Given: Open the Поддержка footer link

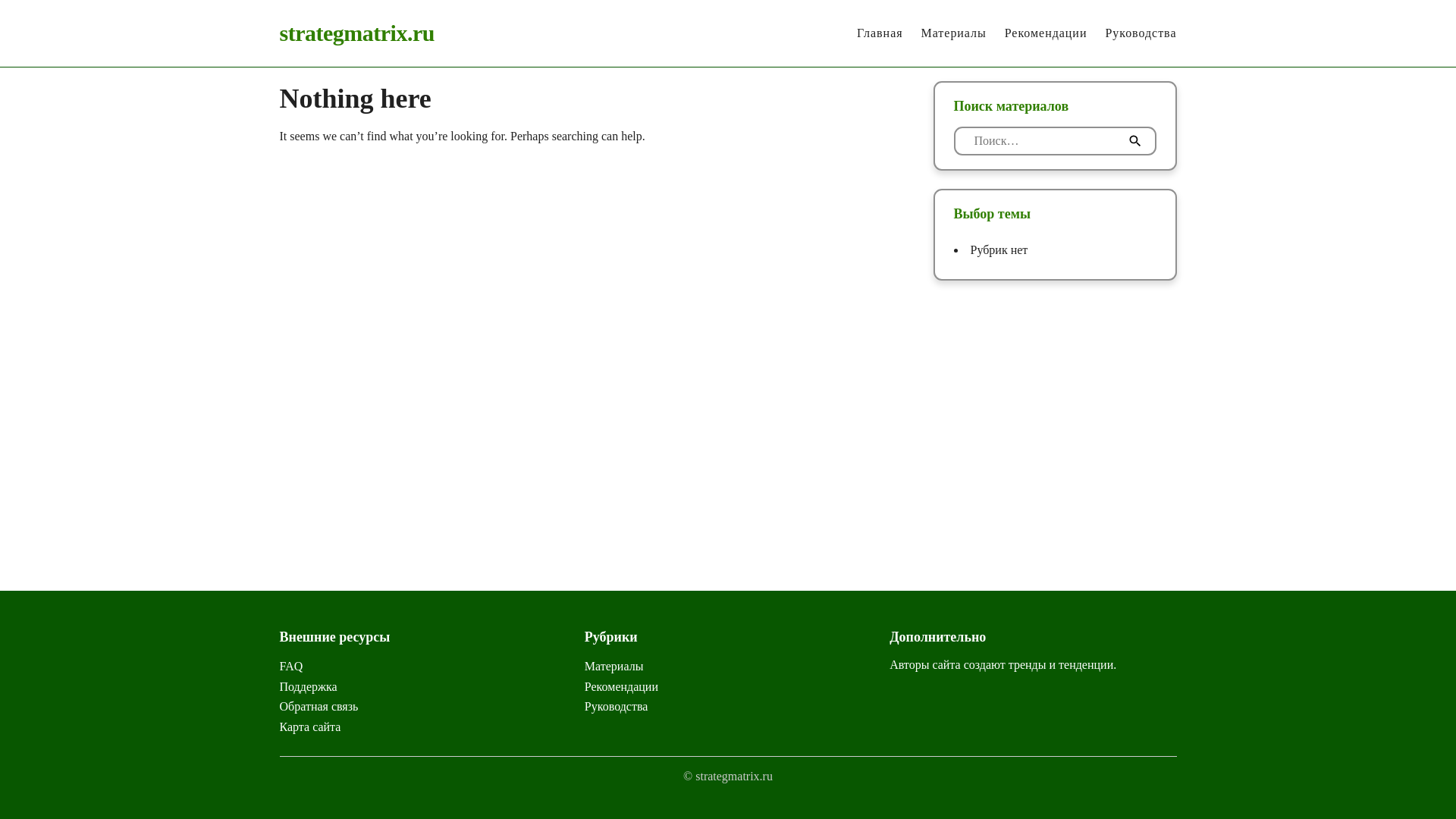Looking at the screenshot, I should [308, 687].
